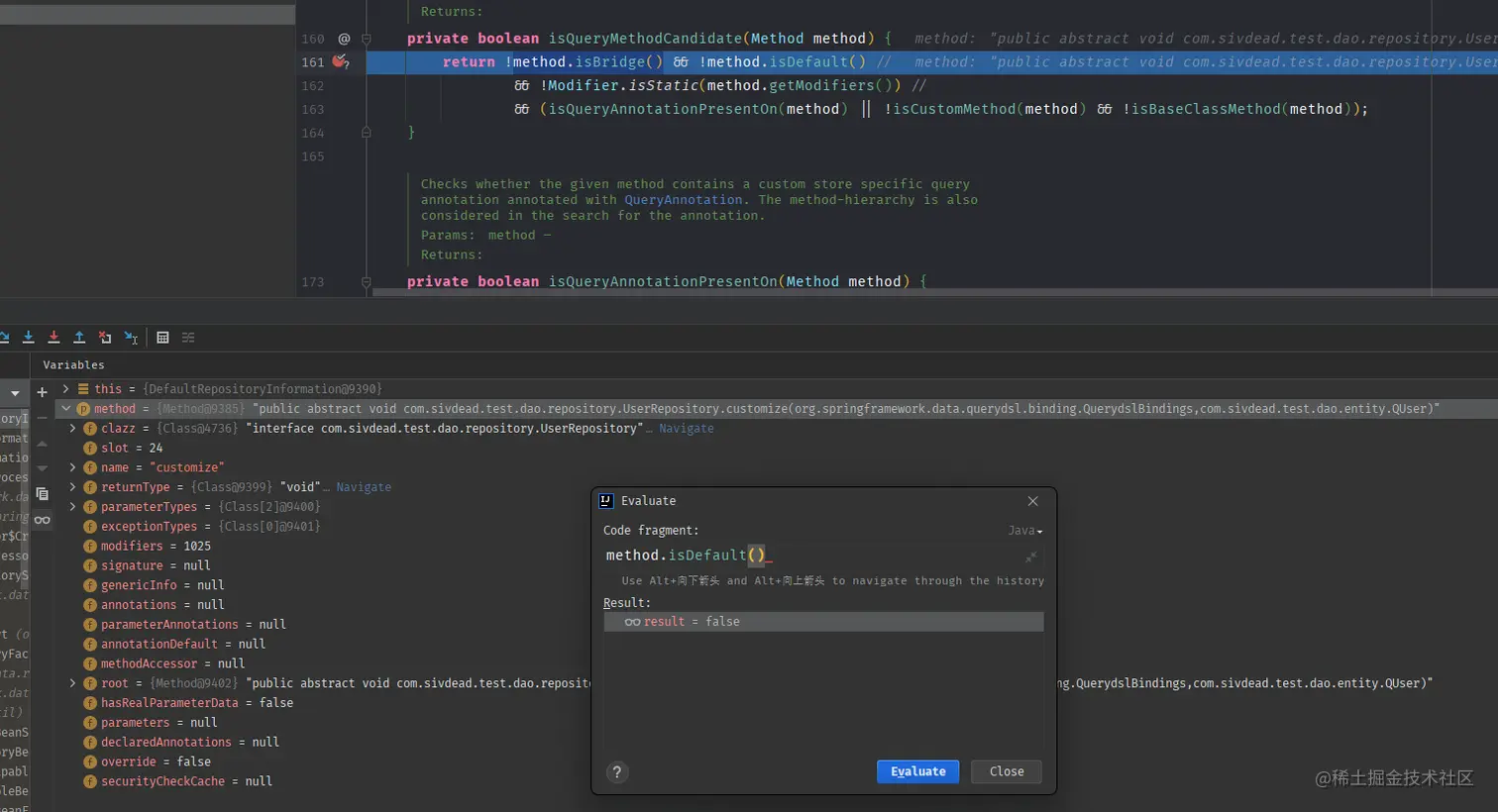Click the Drop Frame icon
This screenshot has height=812, width=1498.
(x=105, y=338)
